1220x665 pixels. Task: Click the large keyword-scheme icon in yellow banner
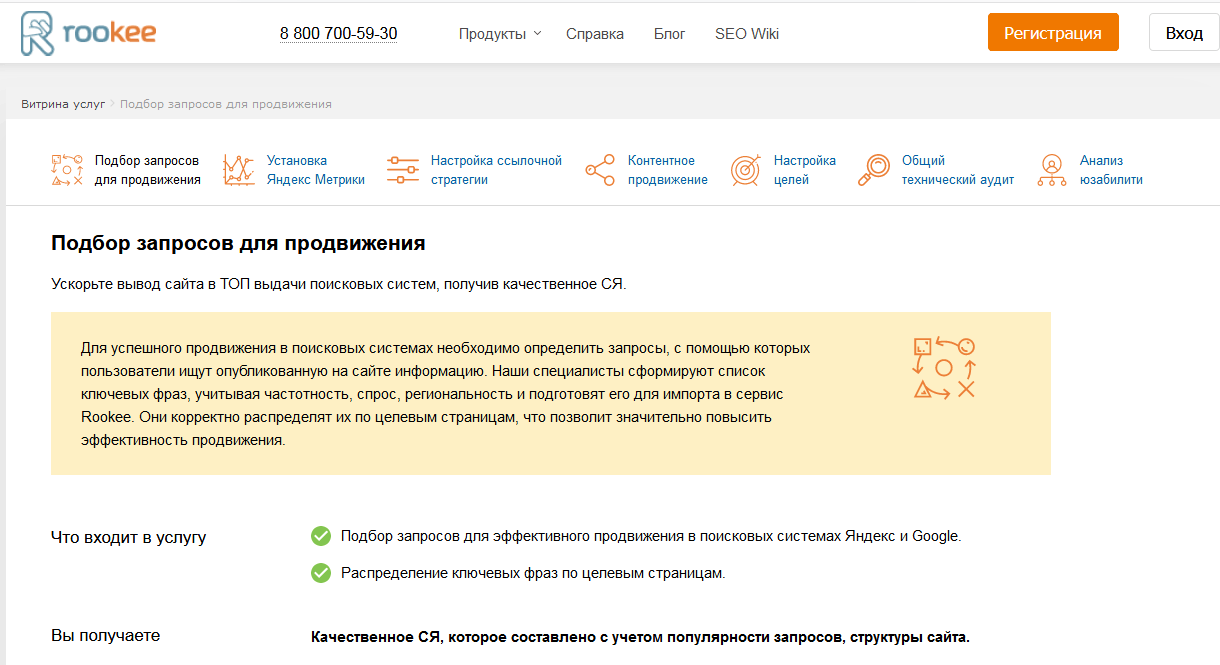(943, 368)
